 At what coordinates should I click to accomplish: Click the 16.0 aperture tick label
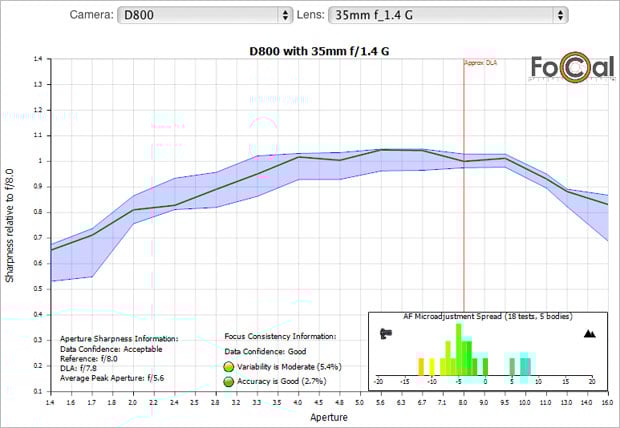coord(607,403)
